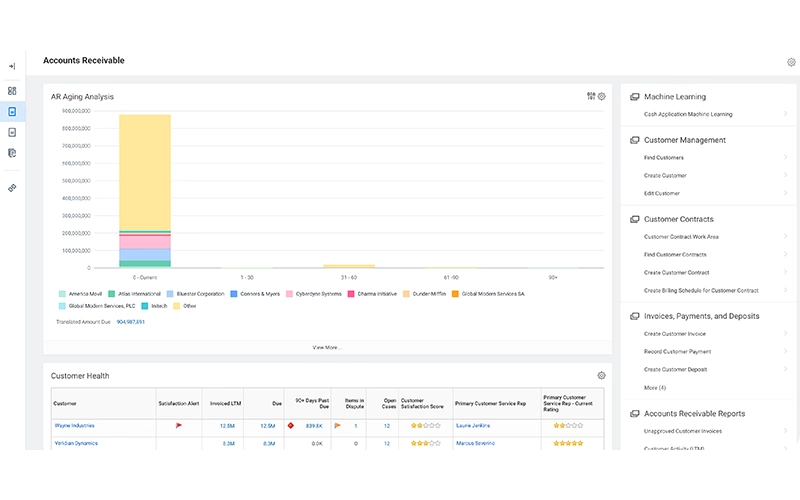Click the link chain icon in sidebar

point(12,188)
